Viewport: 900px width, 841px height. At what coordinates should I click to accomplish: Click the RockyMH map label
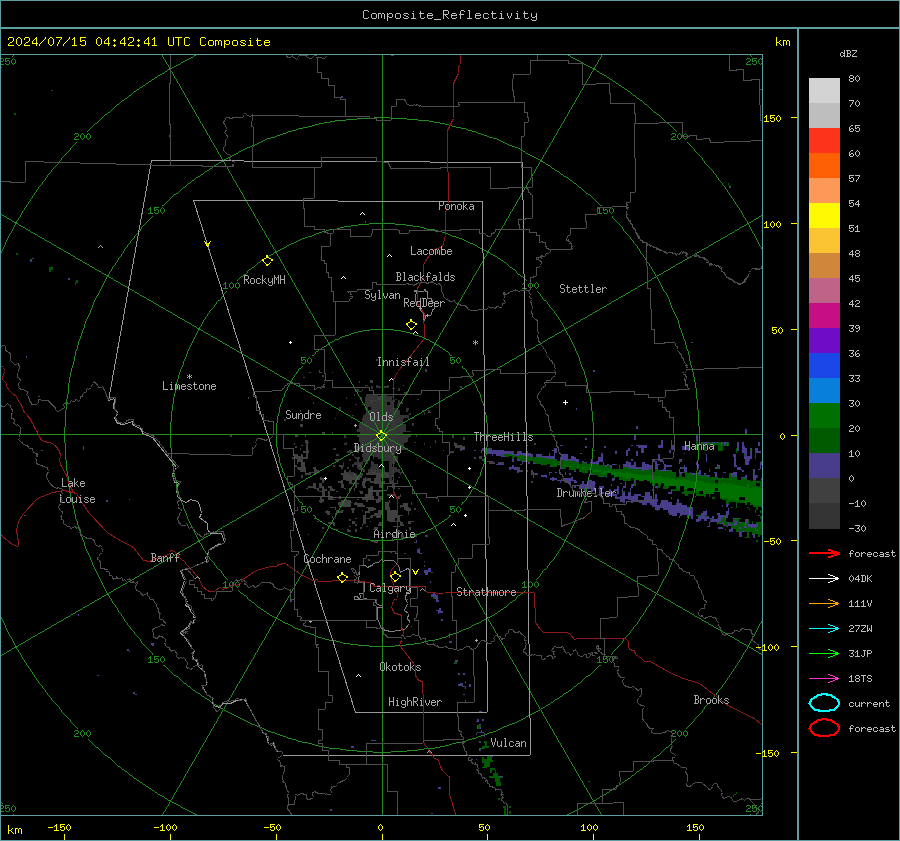264,280
